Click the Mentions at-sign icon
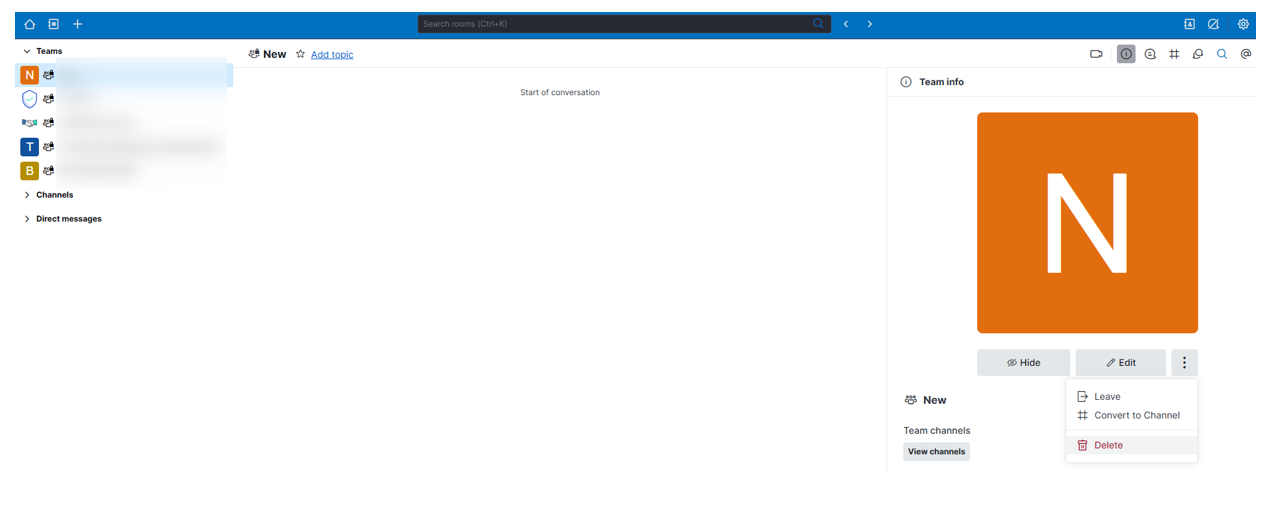 [1246, 54]
